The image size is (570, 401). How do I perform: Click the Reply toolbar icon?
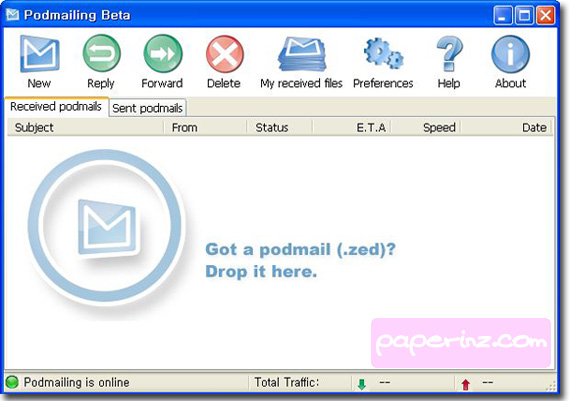pyautogui.click(x=101, y=53)
